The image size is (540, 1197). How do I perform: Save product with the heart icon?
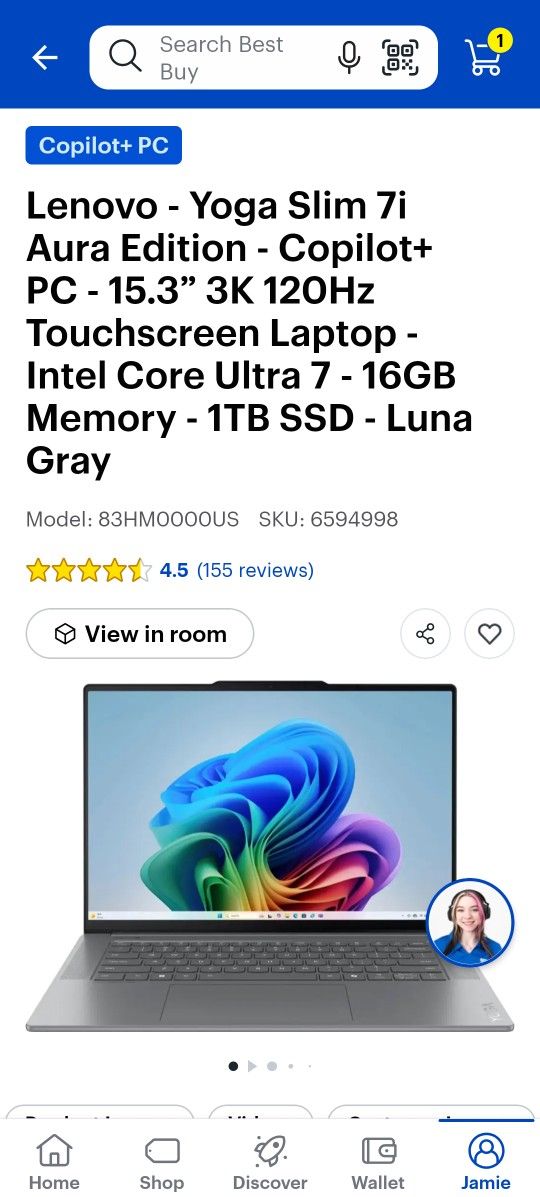pos(490,634)
